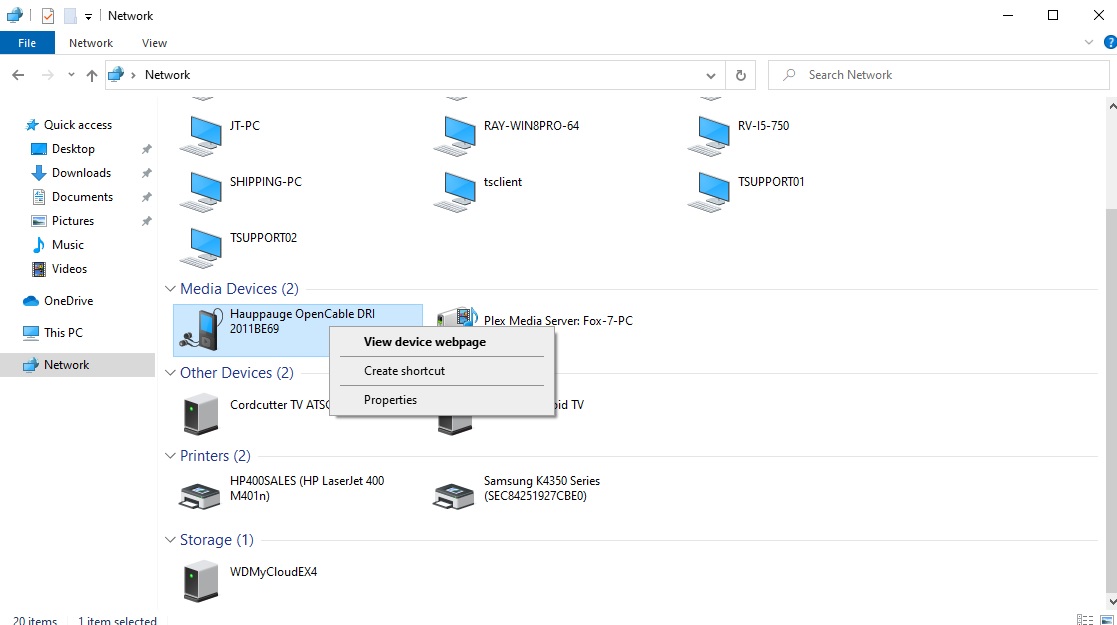Screen dimensions: 1117x625
Task: Click the refresh button in address bar
Action: tap(740, 75)
